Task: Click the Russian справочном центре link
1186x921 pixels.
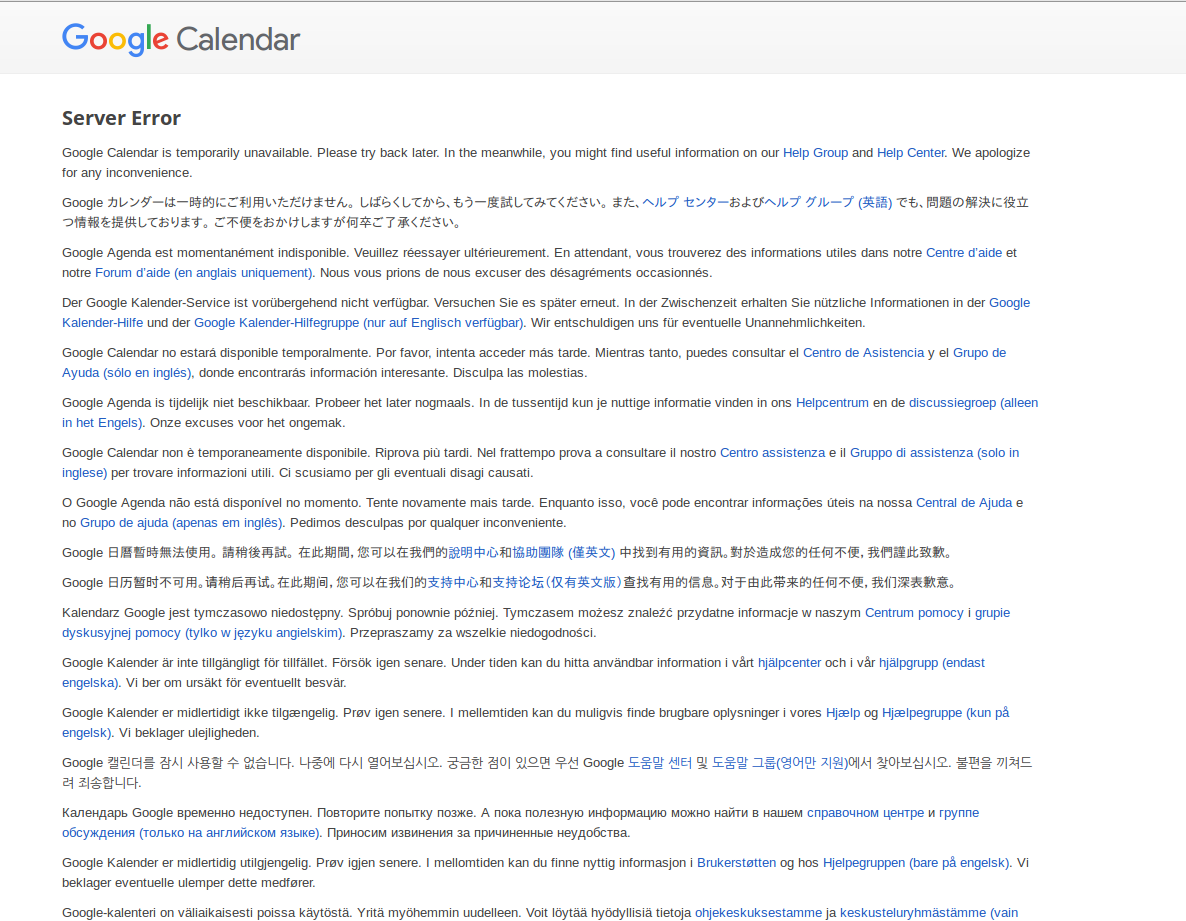Action: 865,813
